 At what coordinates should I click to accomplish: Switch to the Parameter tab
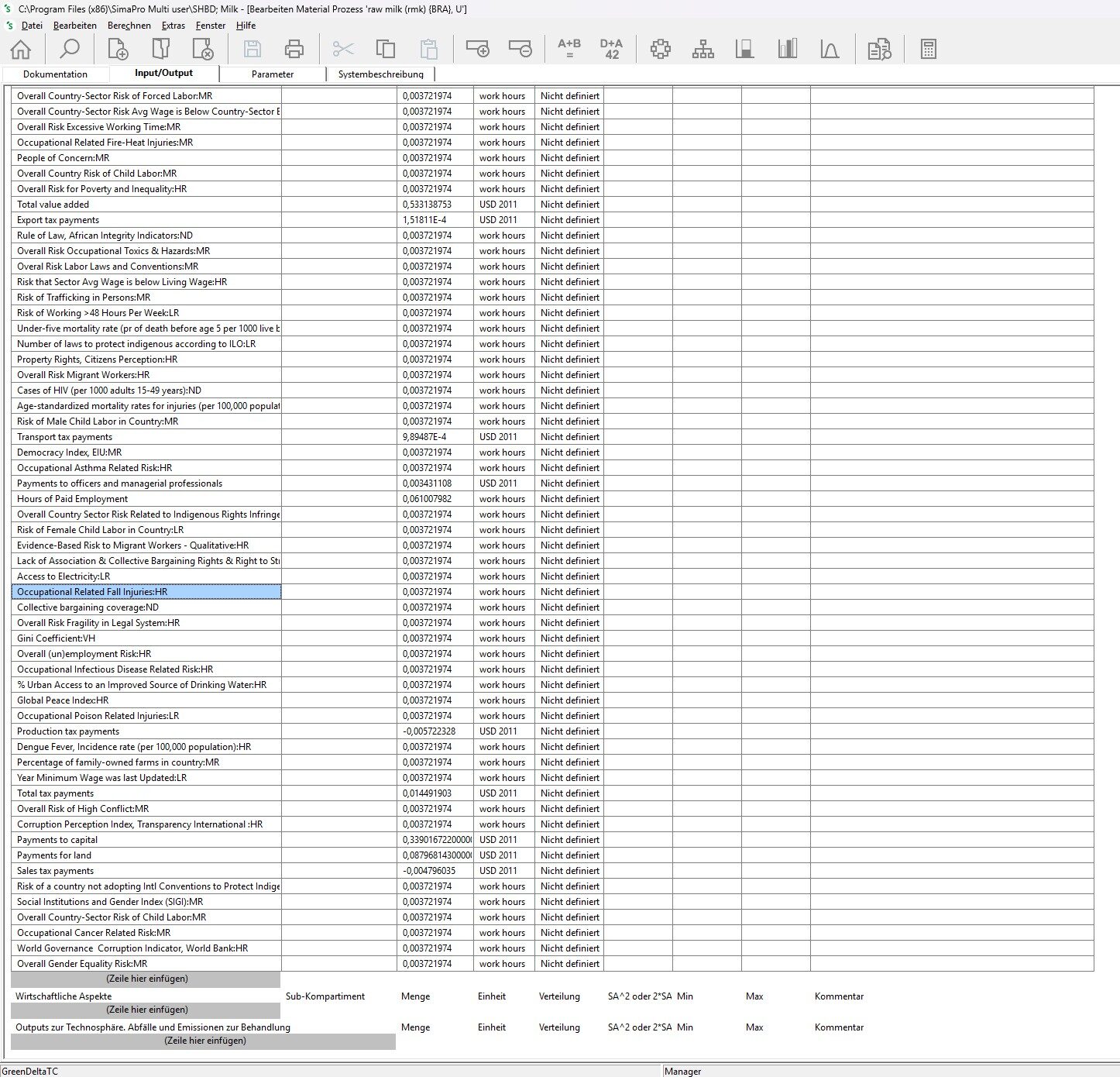point(273,74)
